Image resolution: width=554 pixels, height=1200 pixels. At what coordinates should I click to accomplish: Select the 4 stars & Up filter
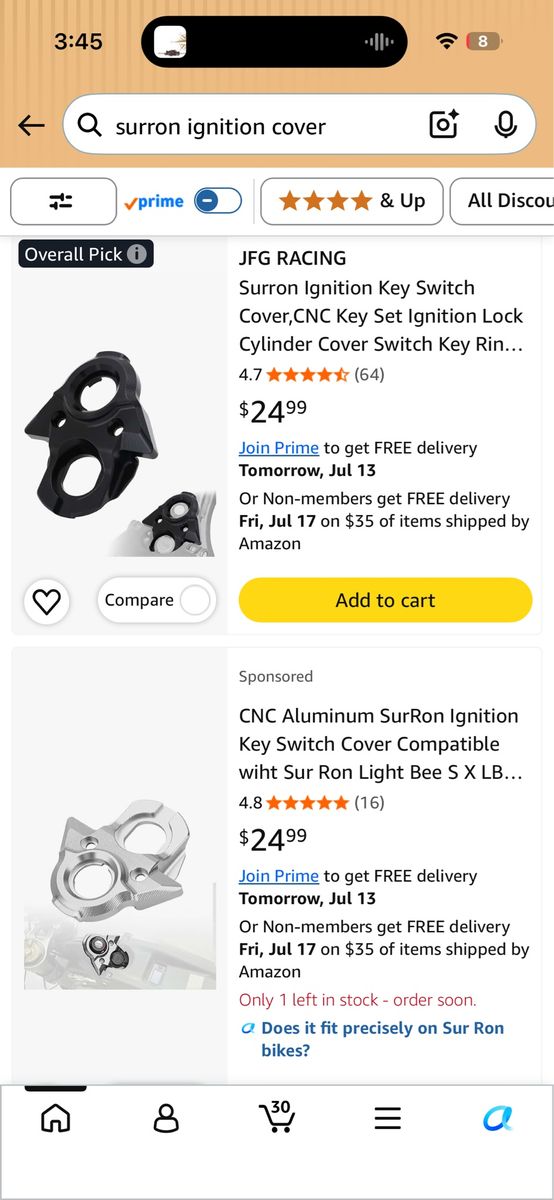(352, 201)
